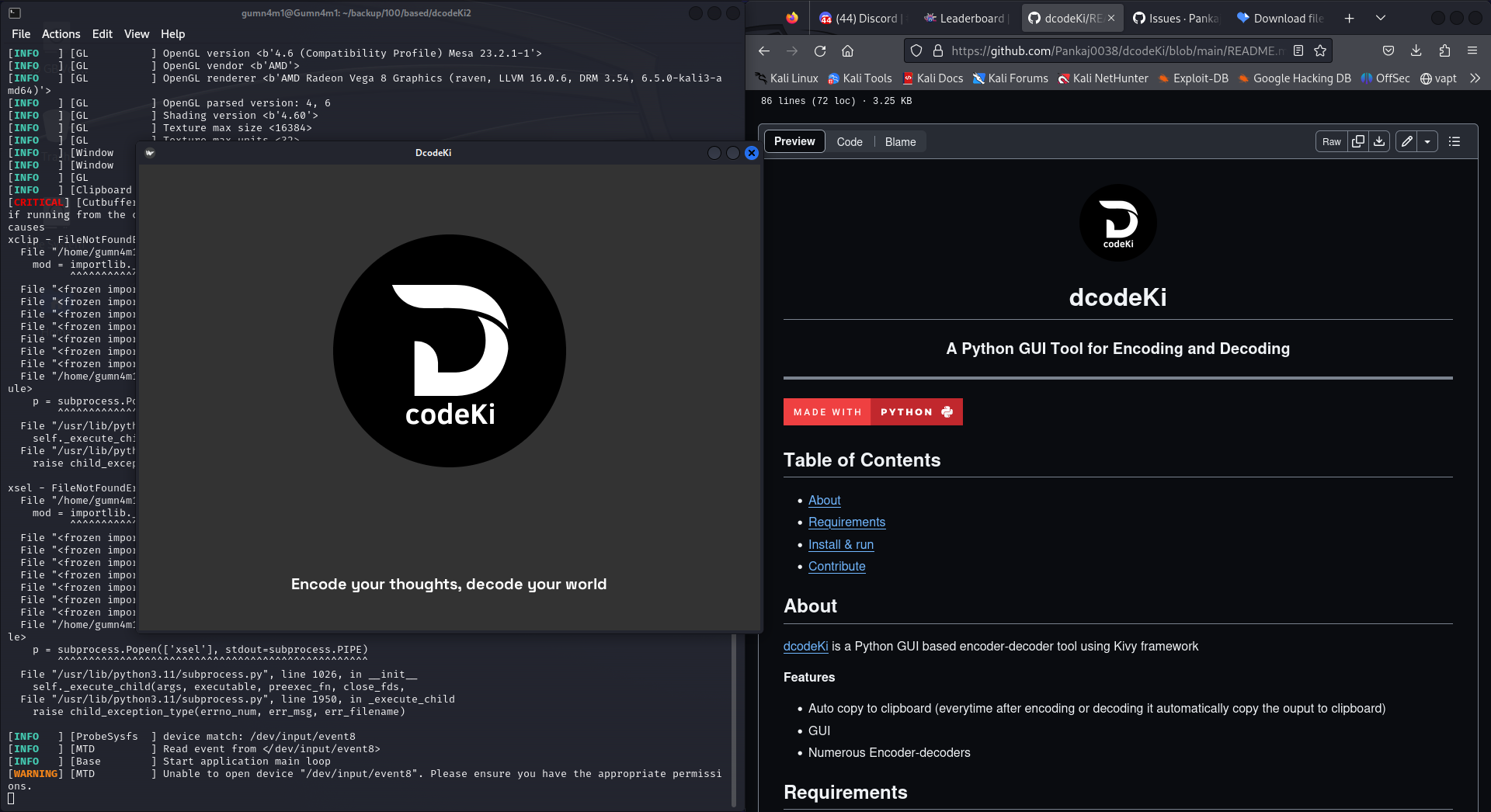This screenshot has width=1491, height=812.
Task: Open the README outline list icon
Action: point(1455,141)
